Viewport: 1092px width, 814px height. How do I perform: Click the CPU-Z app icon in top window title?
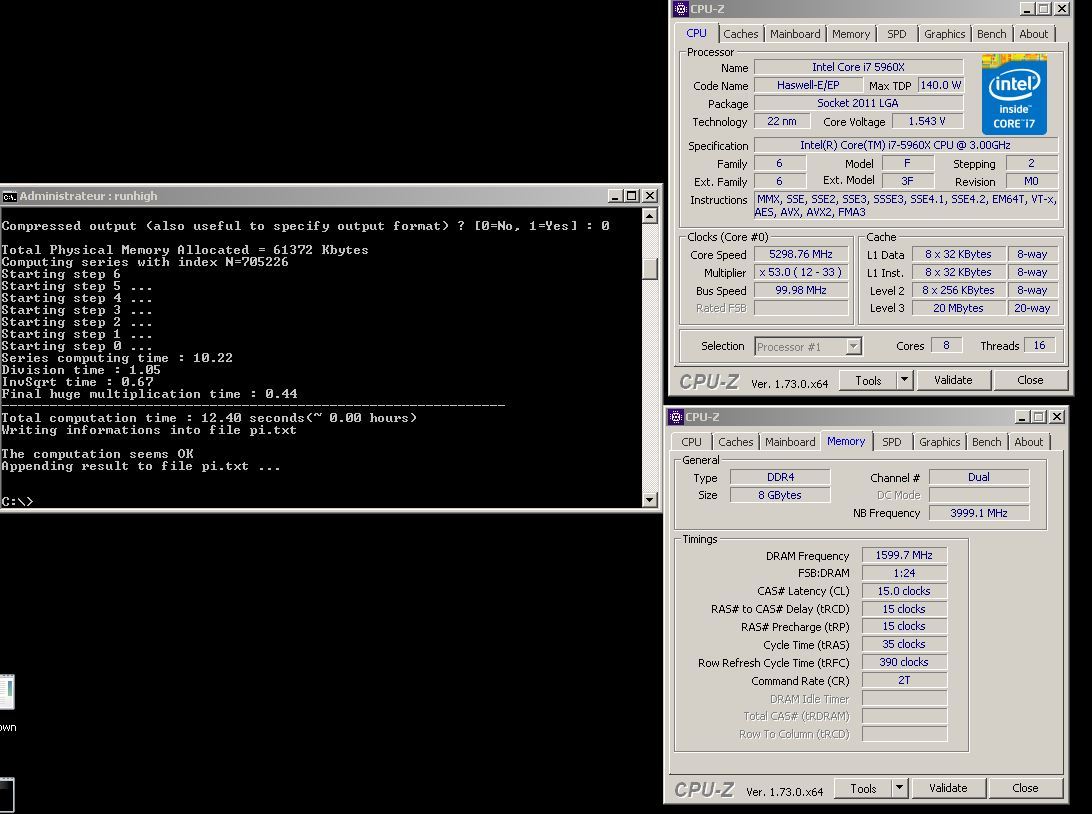[680, 9]
